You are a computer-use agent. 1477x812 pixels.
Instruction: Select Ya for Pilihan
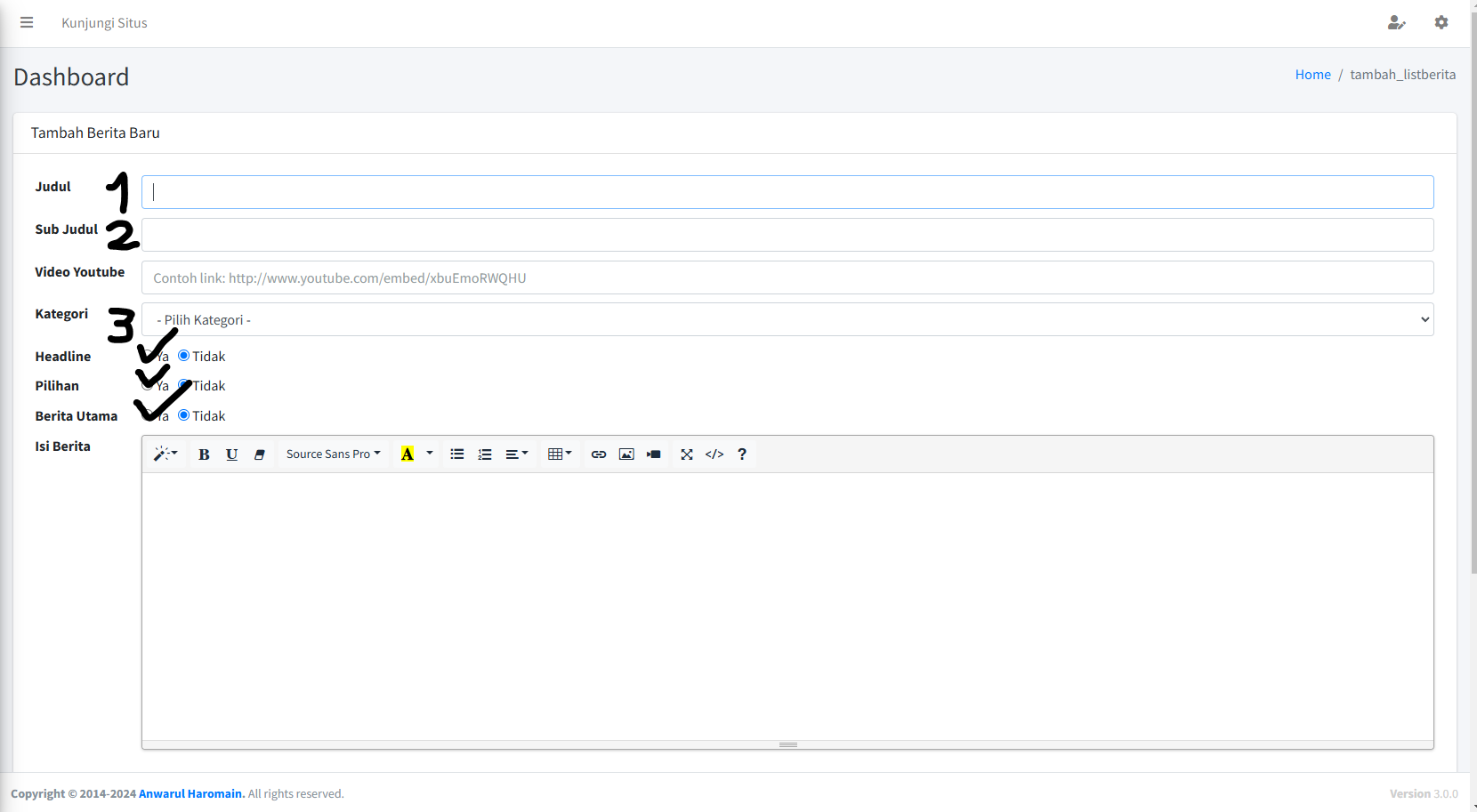click(148, 385)
